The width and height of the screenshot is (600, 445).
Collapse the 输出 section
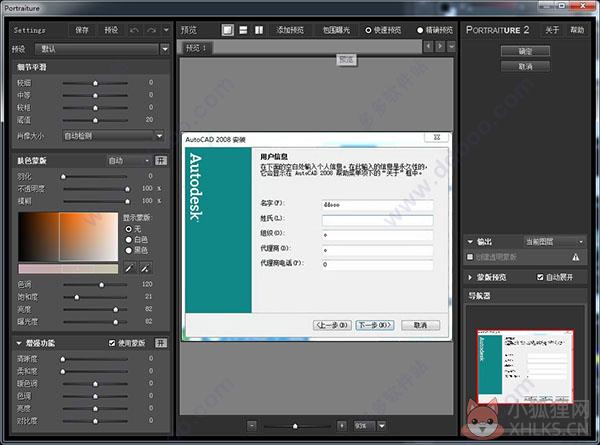470,242
